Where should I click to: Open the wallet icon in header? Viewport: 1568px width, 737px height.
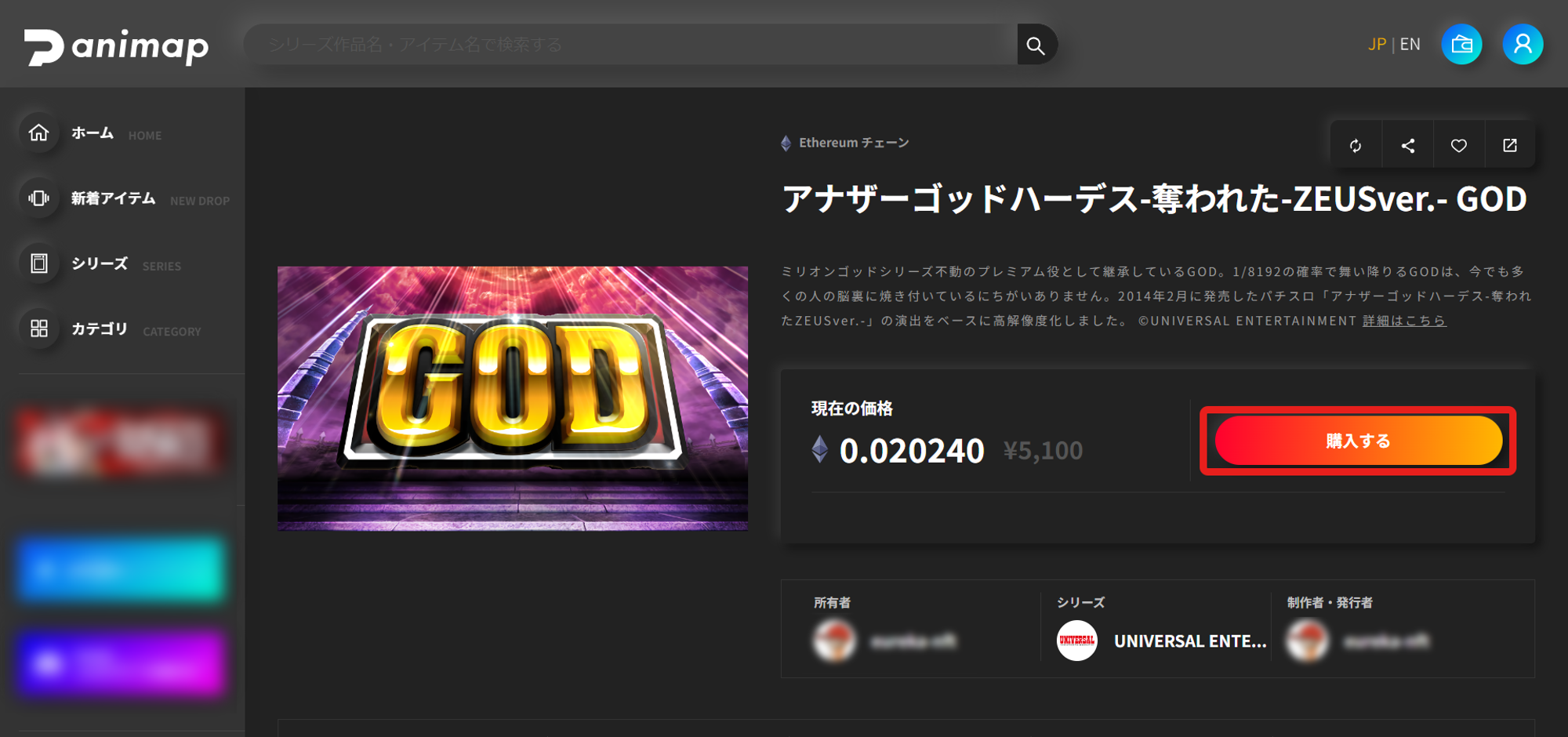pos(1461,44)
